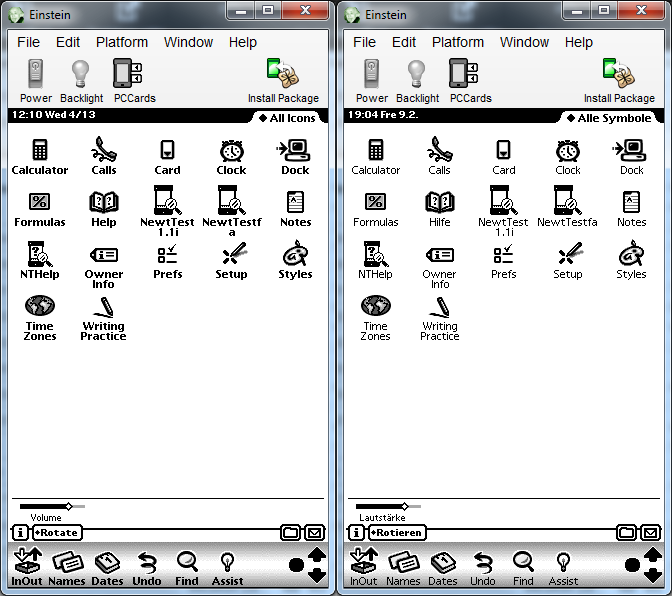The width and height of the screenshot is (672, 596).
Task: Click Power toolbar button in right window
Action: [x=372, y=81]
